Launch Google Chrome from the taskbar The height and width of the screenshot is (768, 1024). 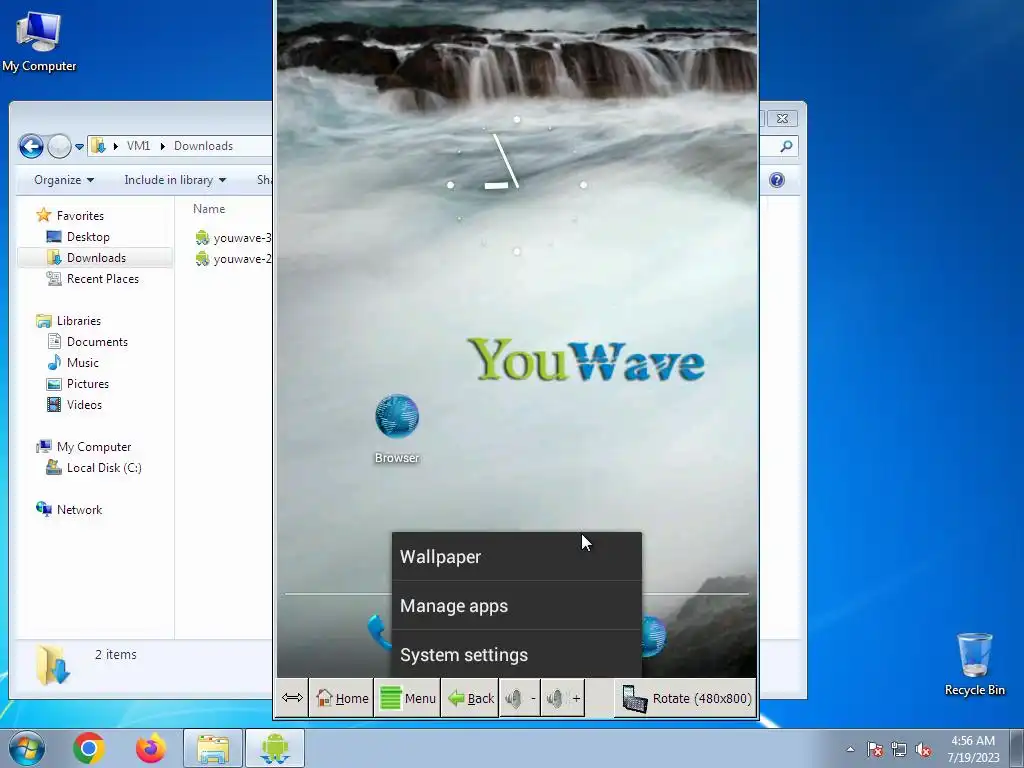[x=89, y=748]
